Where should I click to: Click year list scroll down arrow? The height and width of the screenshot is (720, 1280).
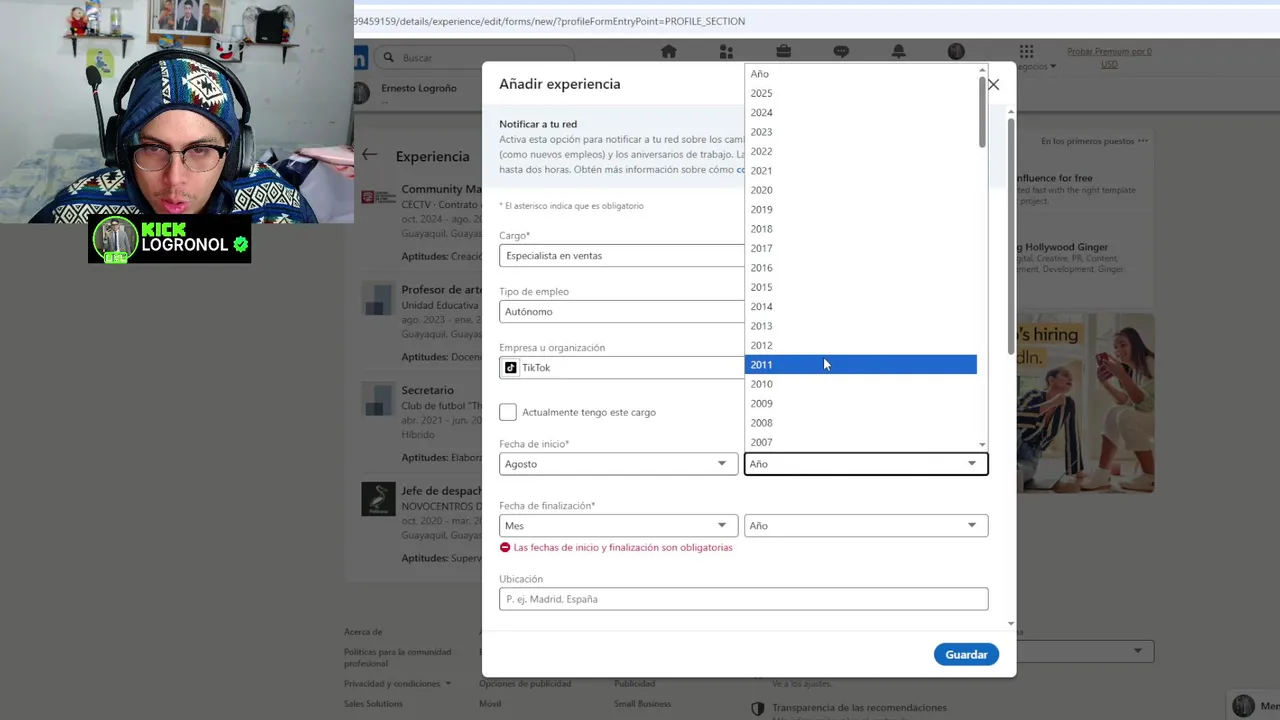982,444
